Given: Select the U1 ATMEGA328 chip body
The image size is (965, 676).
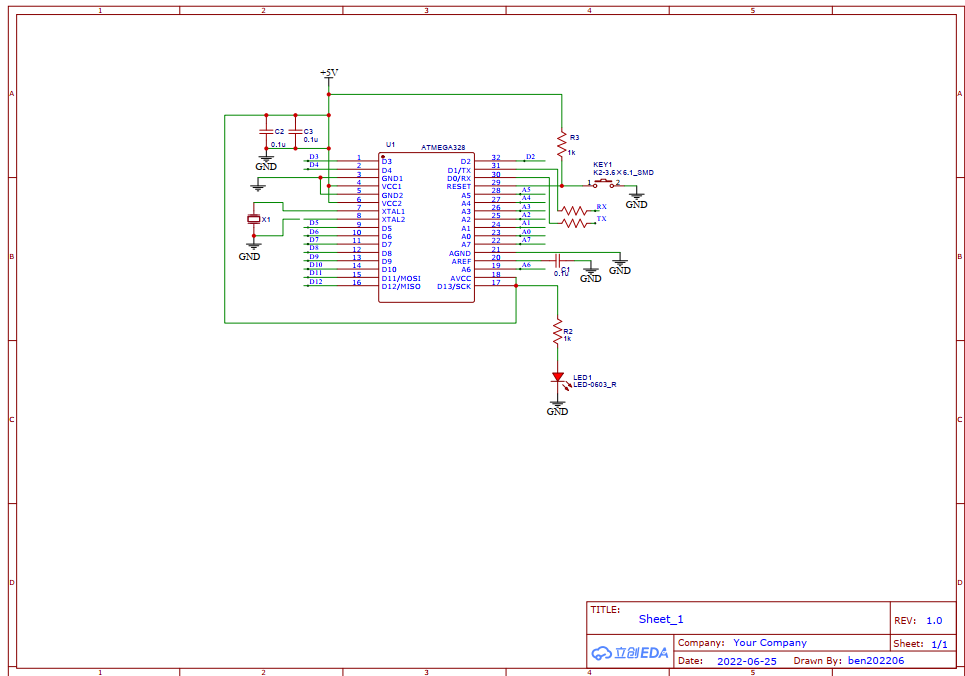Looking at the screenshot, I should [x=426, y=227].
